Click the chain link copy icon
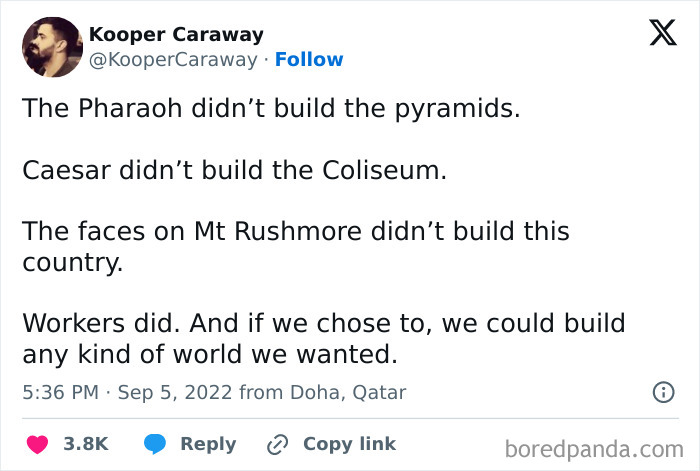The image size is (700, 471). coord(277,444)
